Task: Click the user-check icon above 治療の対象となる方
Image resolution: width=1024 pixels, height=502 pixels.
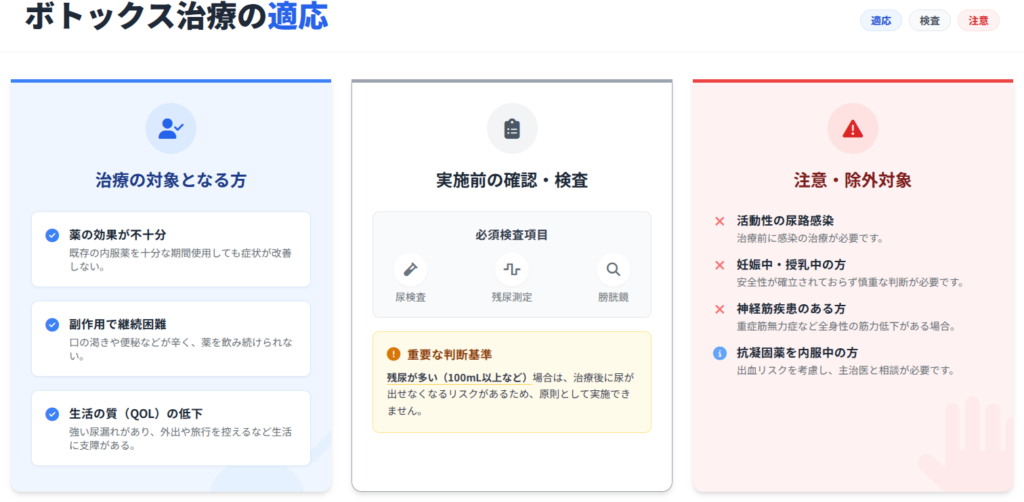Action: point(171,128)
